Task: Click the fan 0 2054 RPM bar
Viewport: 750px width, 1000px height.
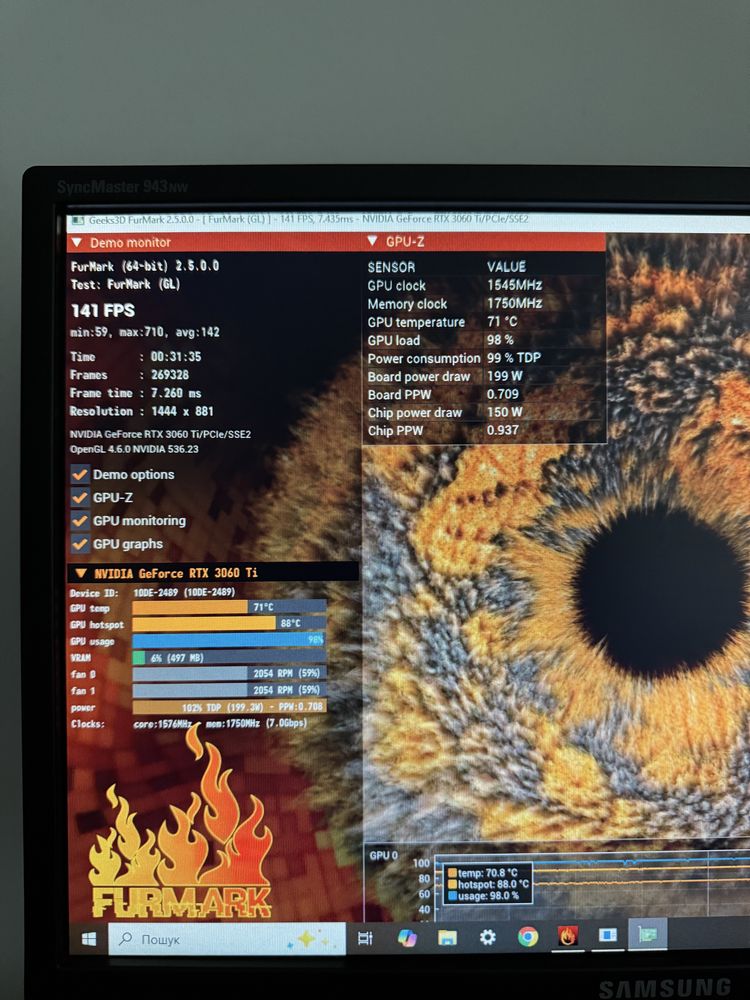Action: (230, 673)
